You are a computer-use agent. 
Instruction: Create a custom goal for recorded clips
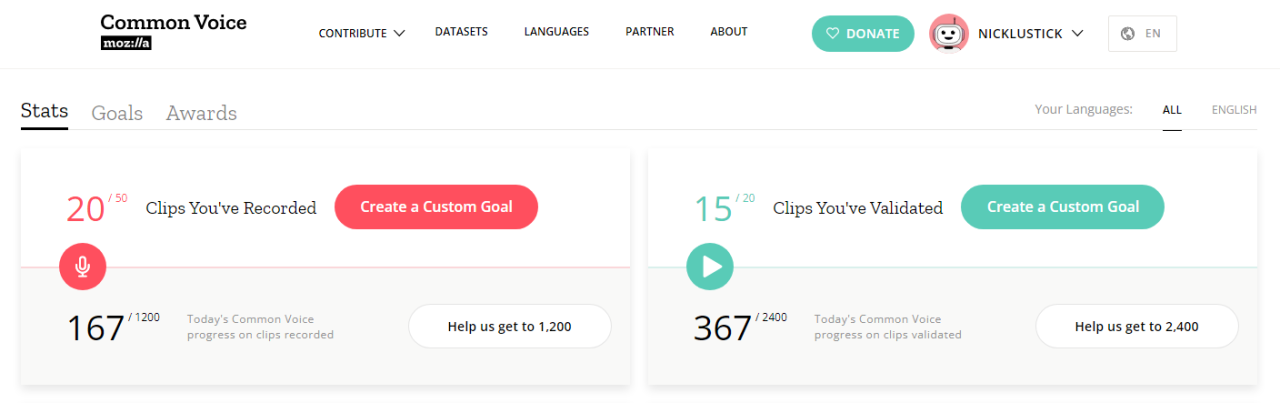click(436, 207)
